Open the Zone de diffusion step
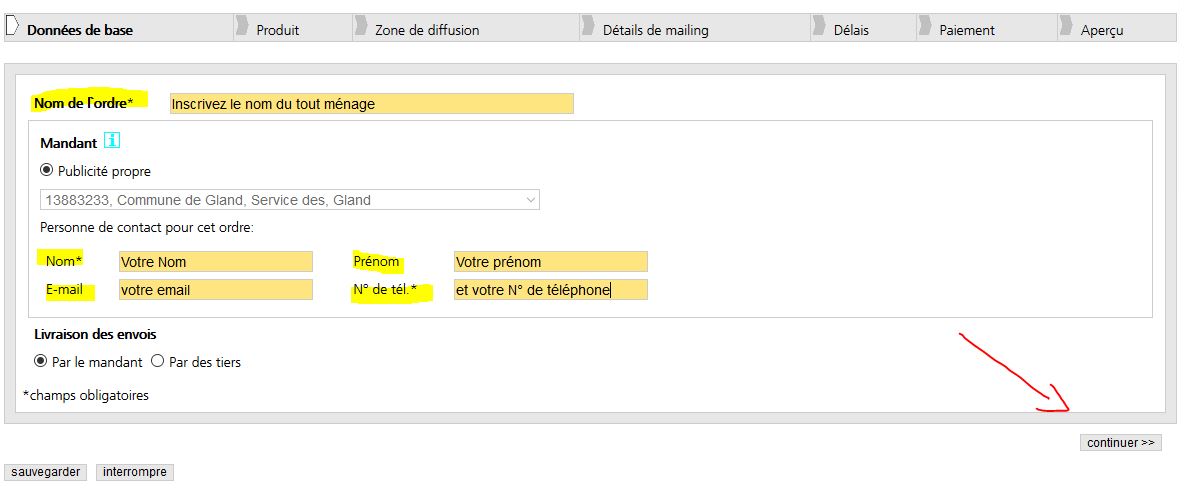This screenshot has width=1186, height=491. coord(427,30)
